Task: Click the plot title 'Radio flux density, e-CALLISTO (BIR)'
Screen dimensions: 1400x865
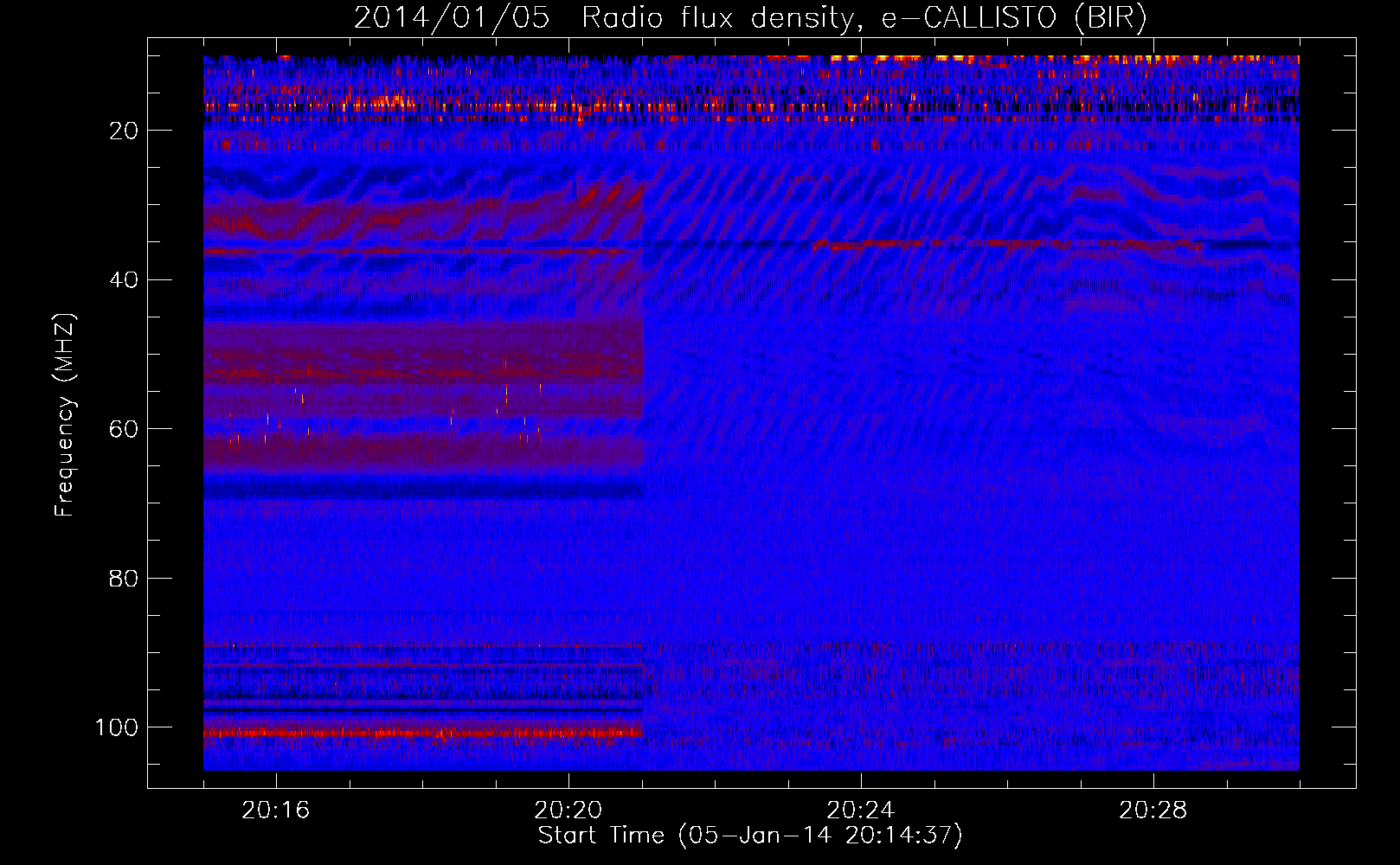Action: point(864,18)
